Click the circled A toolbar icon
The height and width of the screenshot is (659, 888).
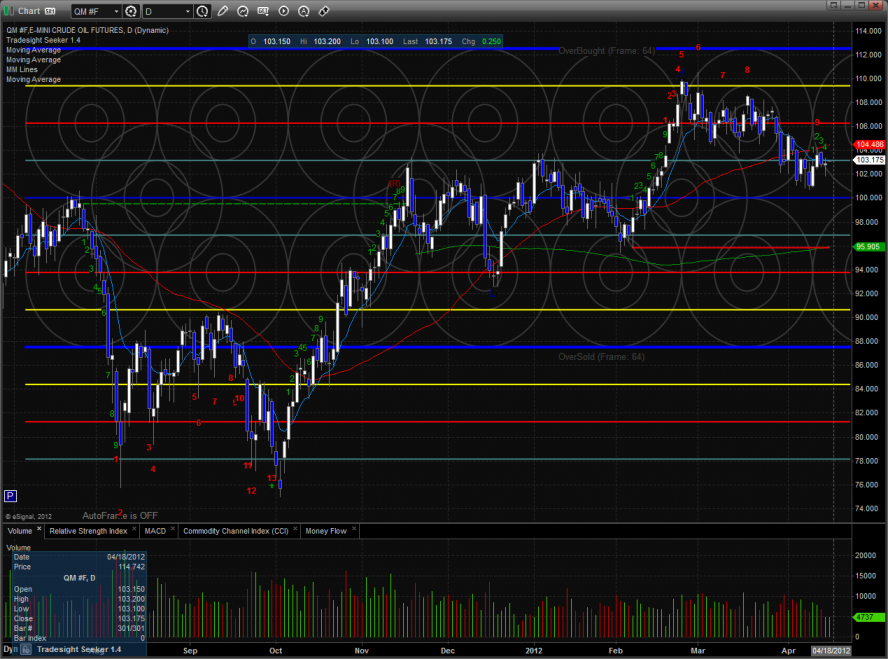click(x=304, y=12)
